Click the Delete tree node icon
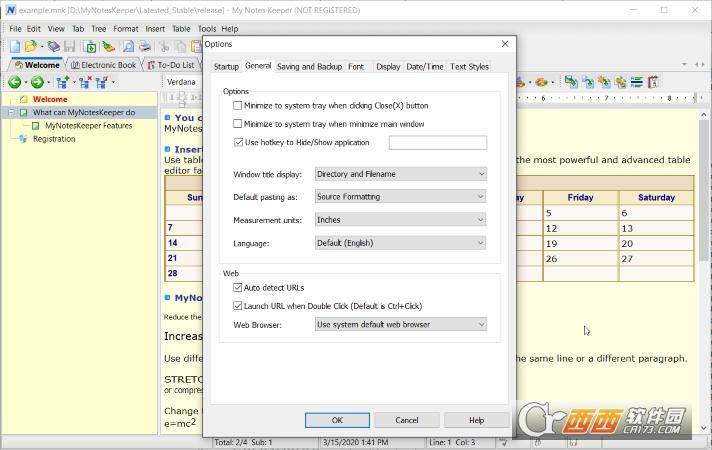 tap(84, 82)
